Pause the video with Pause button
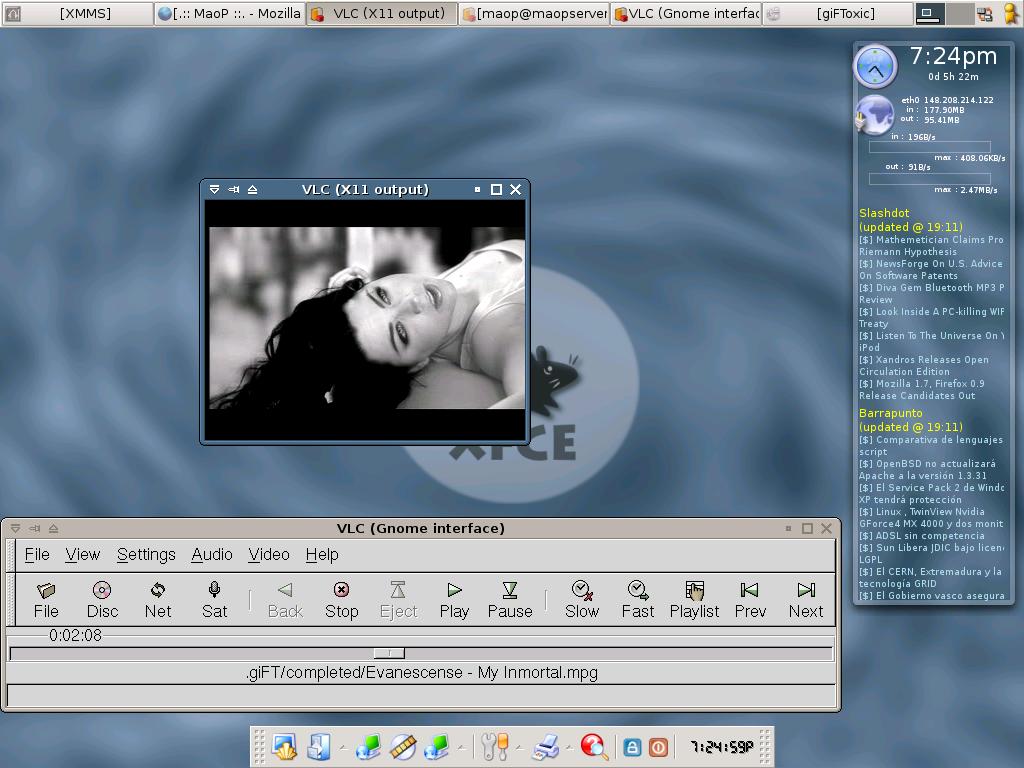The height and width of the screenshot is (768, 1024). [510, 600]
